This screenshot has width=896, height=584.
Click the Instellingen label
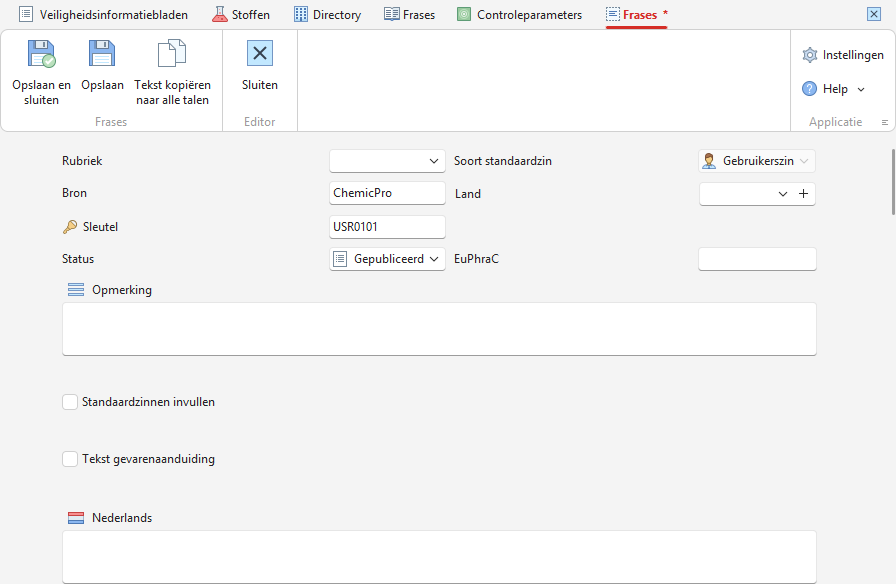[x=853, y=55]
